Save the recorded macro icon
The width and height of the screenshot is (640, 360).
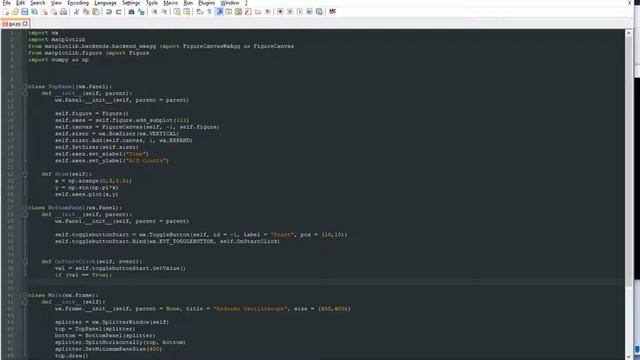pos(319,12)
